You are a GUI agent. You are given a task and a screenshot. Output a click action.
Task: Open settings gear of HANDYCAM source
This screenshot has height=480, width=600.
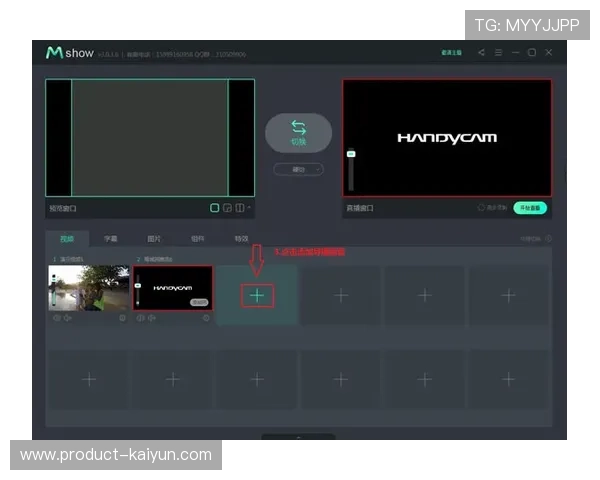[x=206, y=318]
